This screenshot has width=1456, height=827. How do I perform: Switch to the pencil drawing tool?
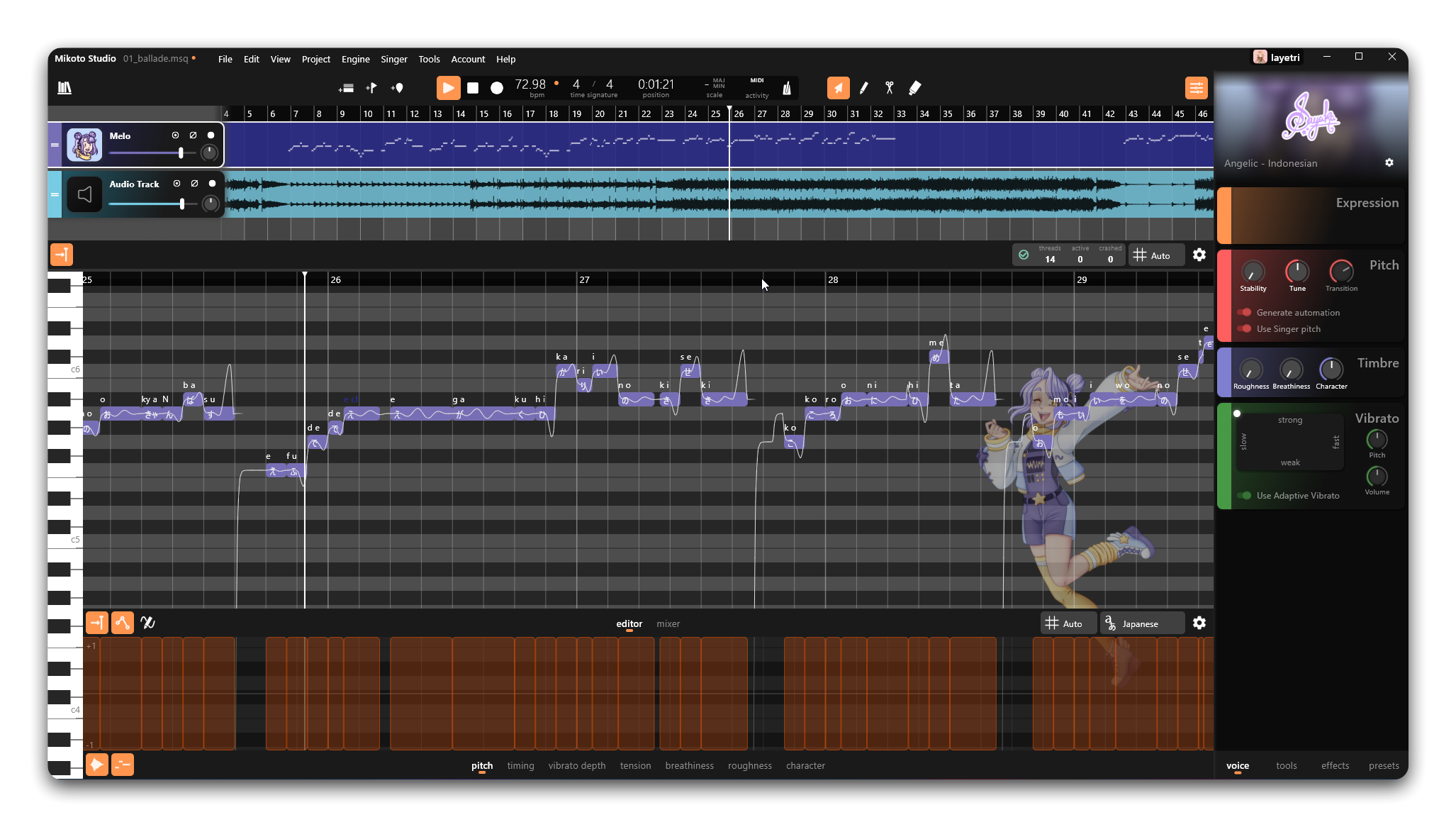864,87
